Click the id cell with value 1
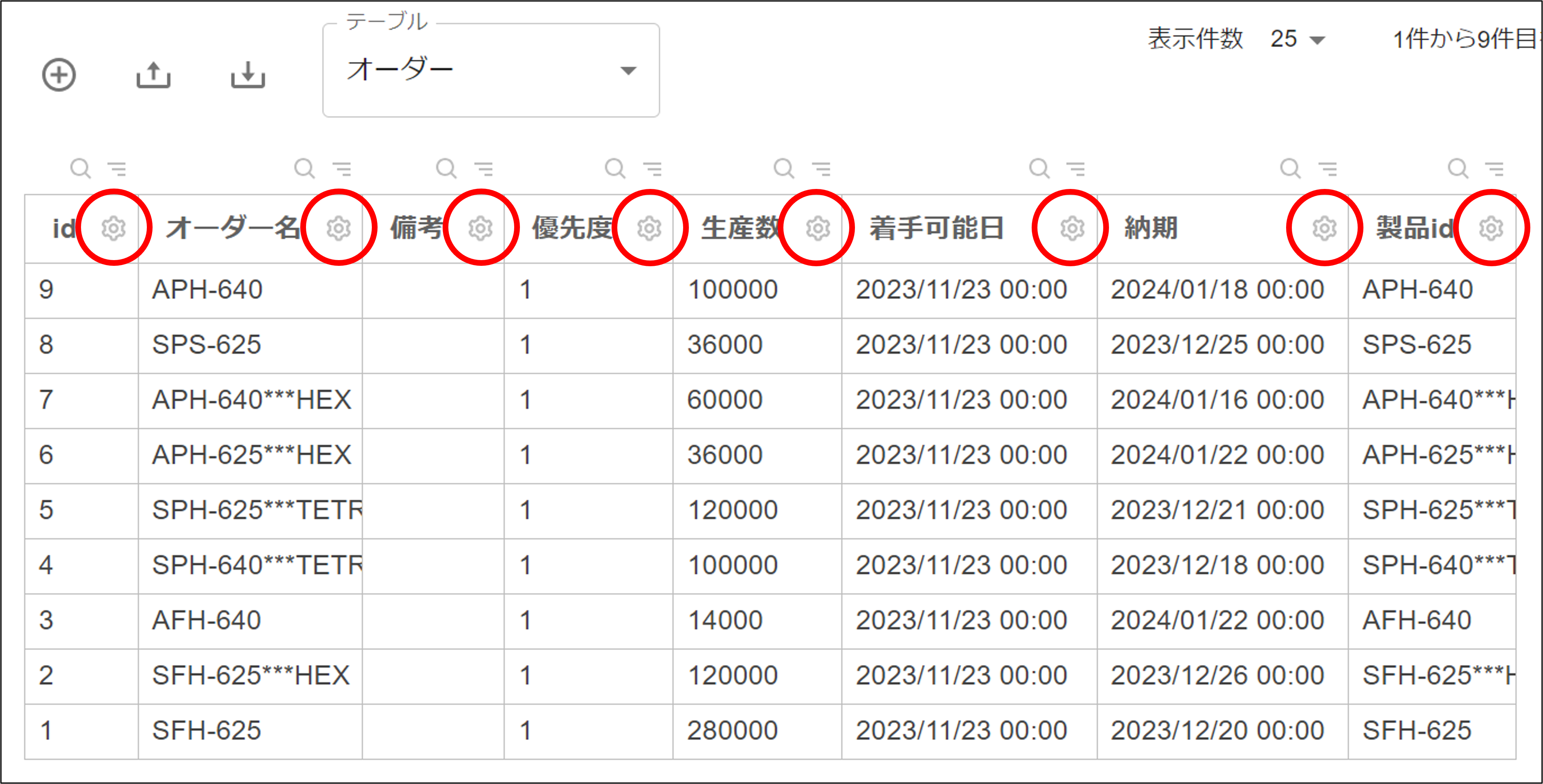The height and width of the screenshot is (784, 1543). [x=81, y=731]
